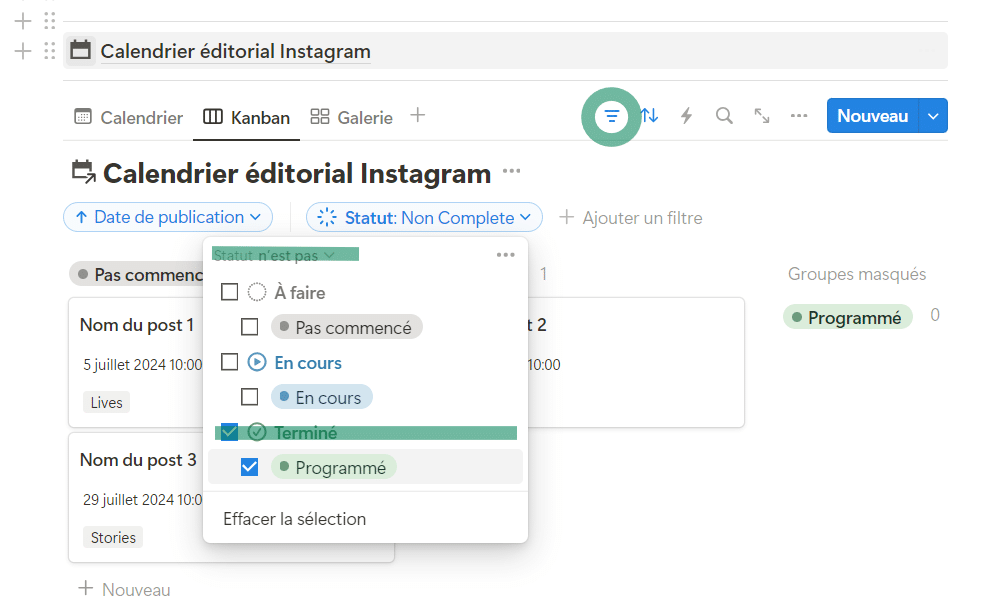Click the search magnifier icon
998x603 pixels.
(724, 116)
